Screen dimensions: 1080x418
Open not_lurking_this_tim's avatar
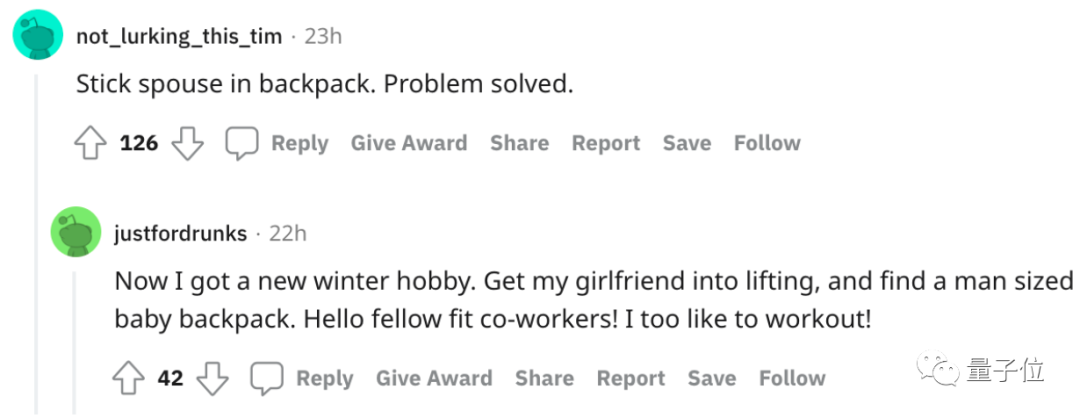(x=37, y=37)
